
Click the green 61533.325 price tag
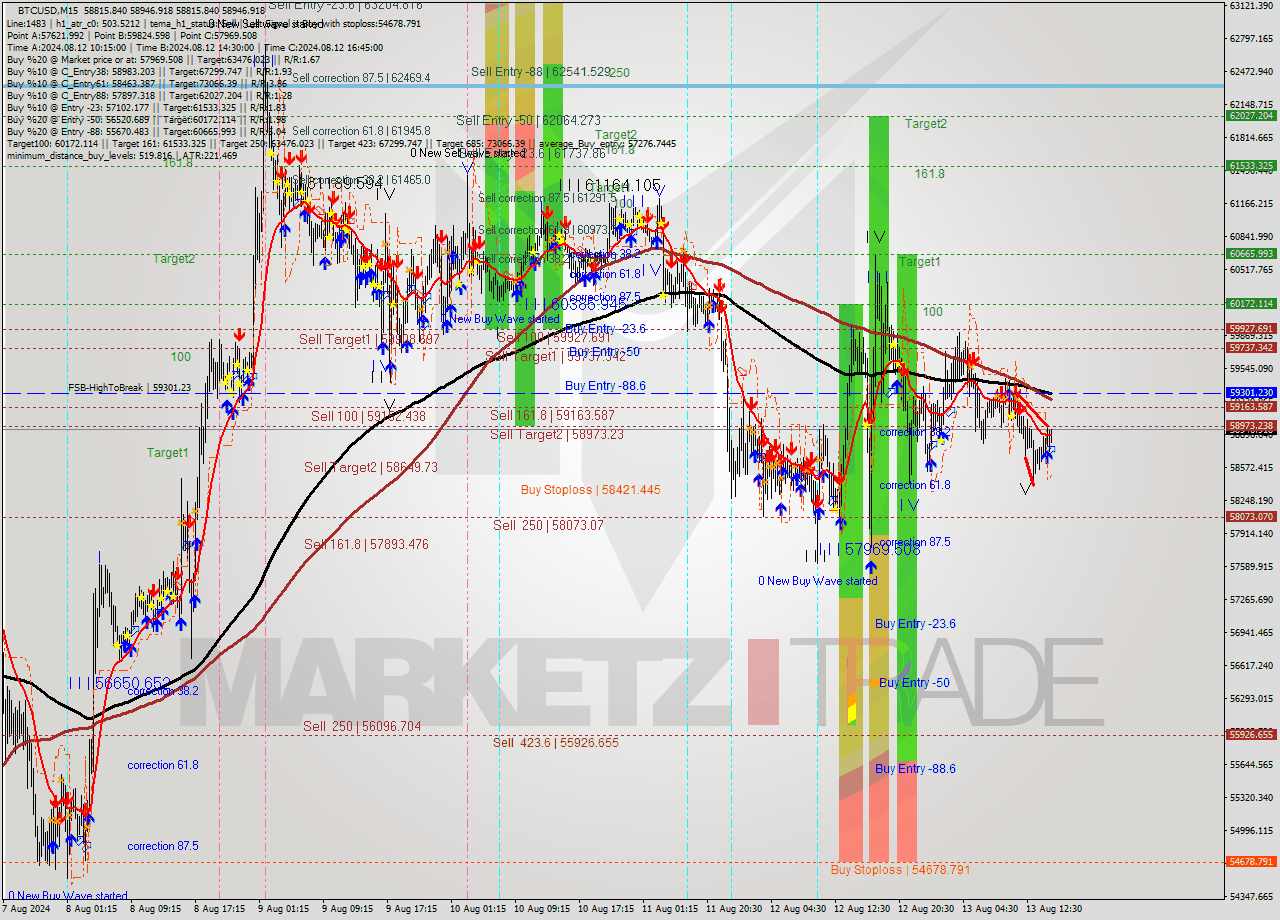tap(1250, 165)
